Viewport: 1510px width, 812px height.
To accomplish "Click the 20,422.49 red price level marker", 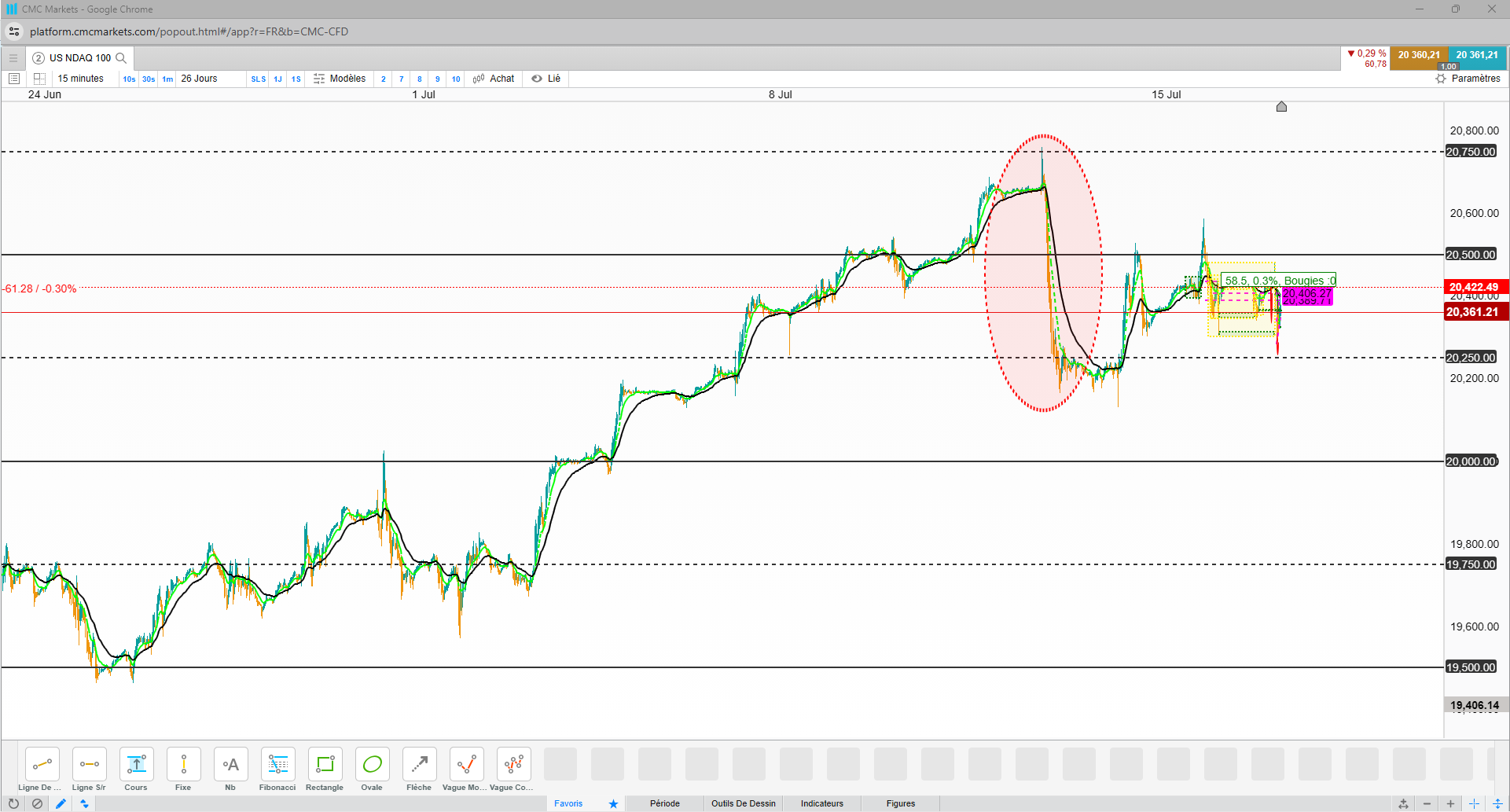I will click(1475, 287).
